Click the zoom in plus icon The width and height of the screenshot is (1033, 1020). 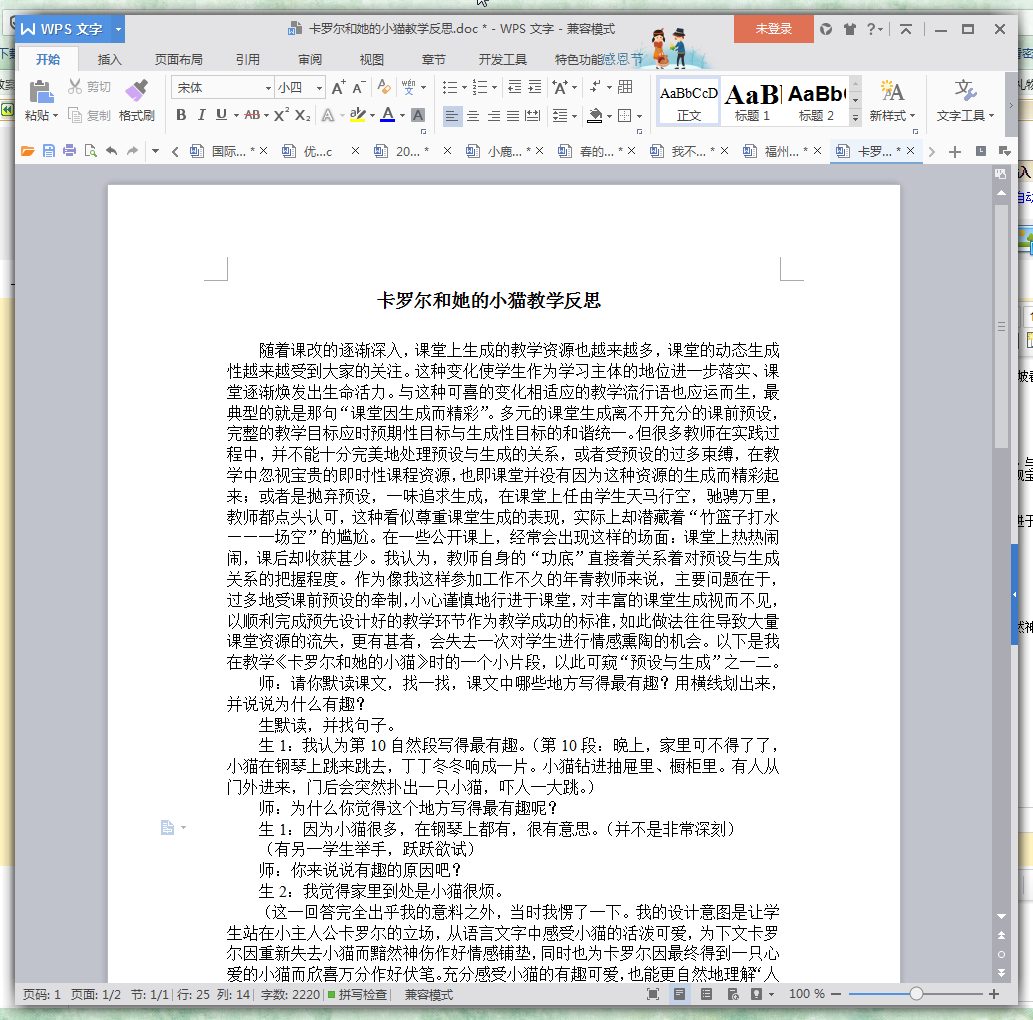pyautogui.click(x=993, y=994)
